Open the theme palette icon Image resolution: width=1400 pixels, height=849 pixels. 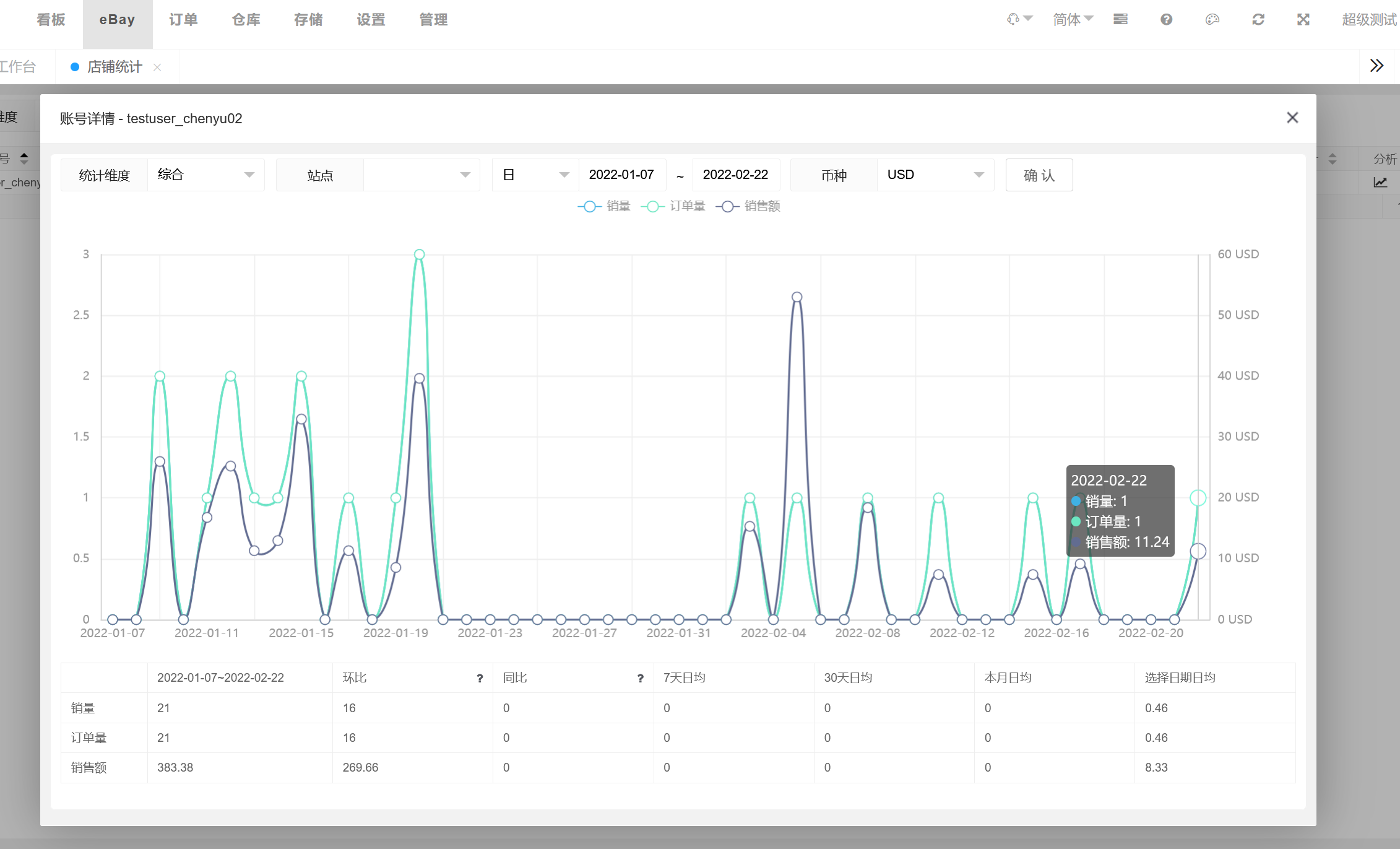(x=1212, y=19)
